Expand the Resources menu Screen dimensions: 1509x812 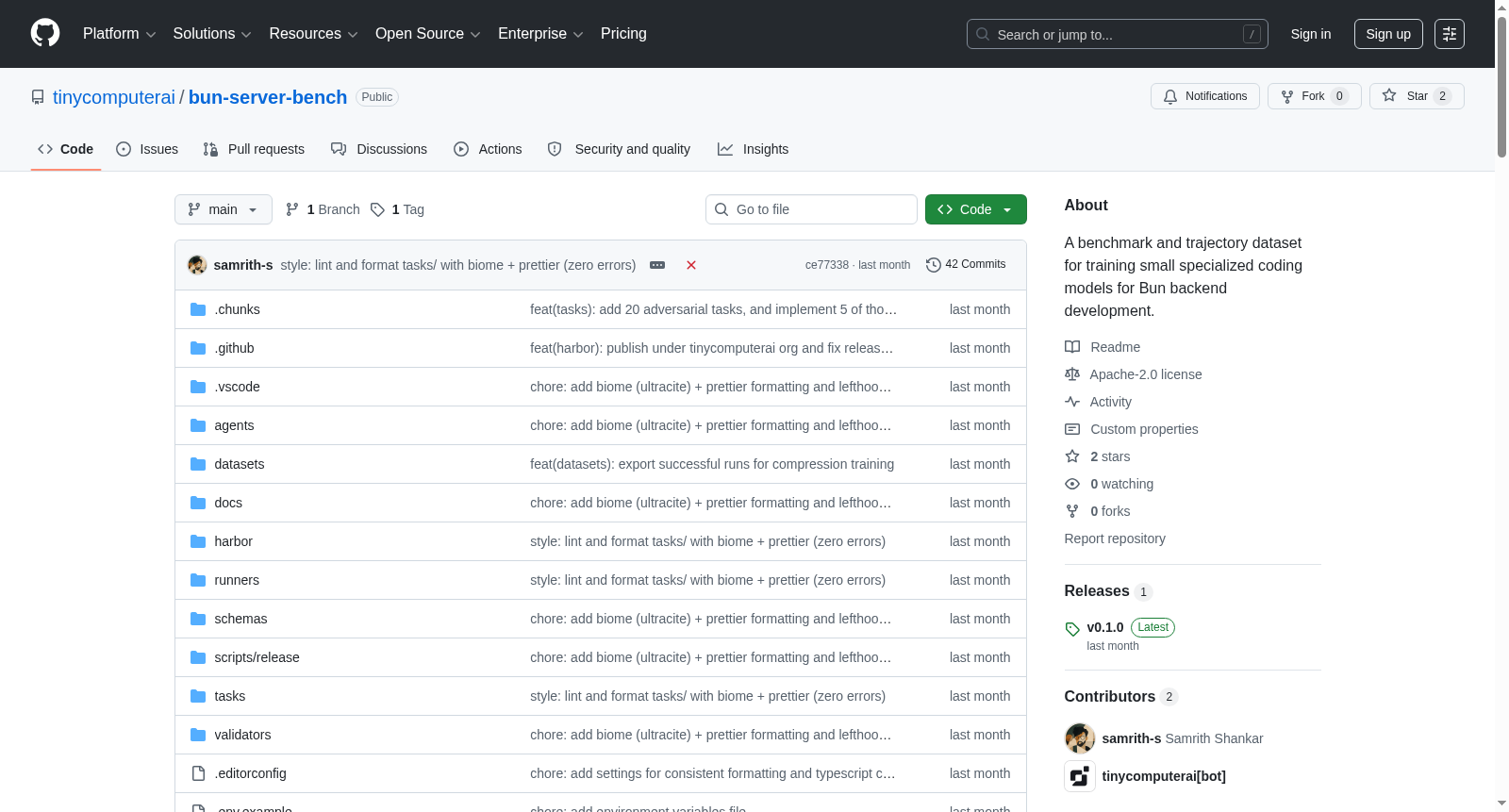point(313,34)
